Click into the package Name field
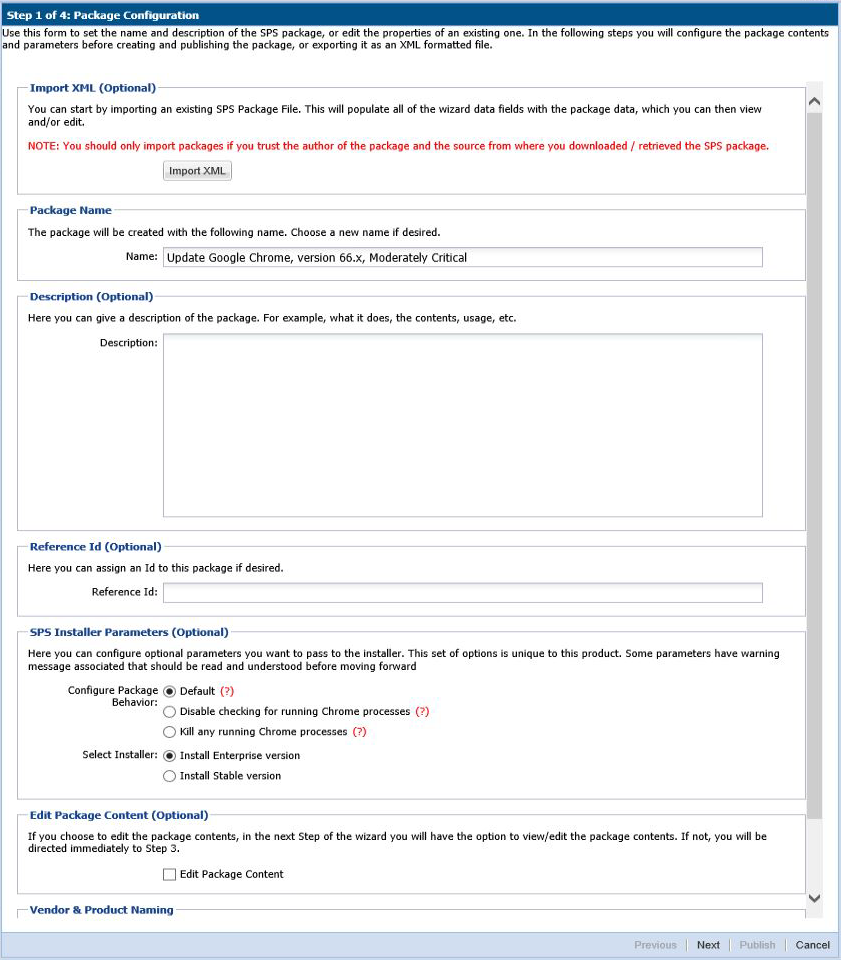This screenshot has width=841, height=960. (462, 258)
